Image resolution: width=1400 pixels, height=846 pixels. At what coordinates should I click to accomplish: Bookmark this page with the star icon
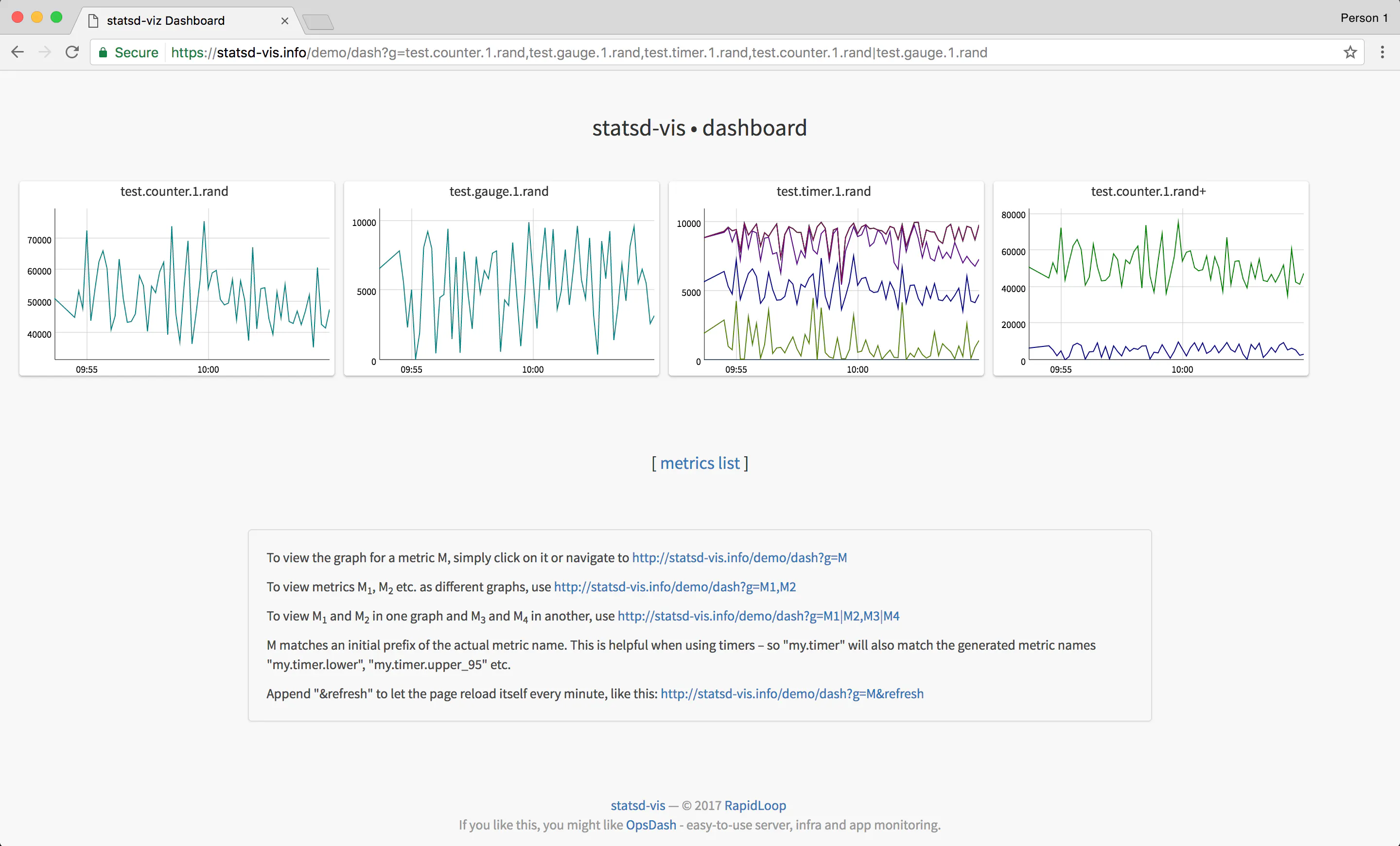1350,52
